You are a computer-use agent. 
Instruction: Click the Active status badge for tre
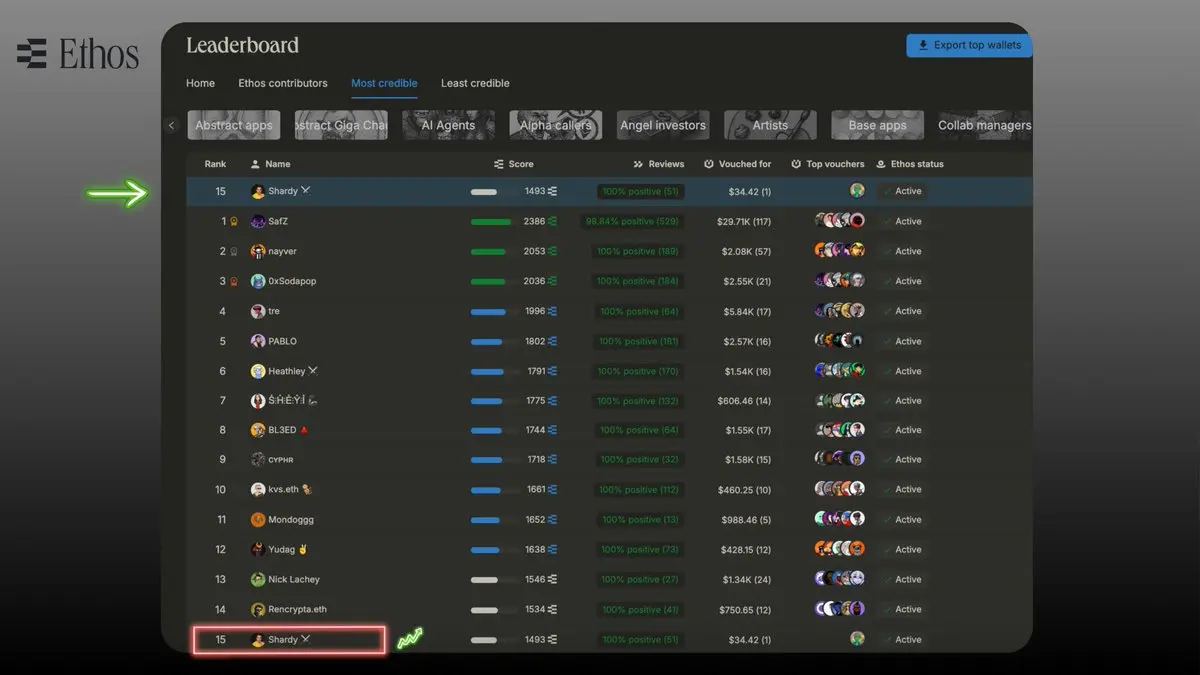(x=903, y=311)
